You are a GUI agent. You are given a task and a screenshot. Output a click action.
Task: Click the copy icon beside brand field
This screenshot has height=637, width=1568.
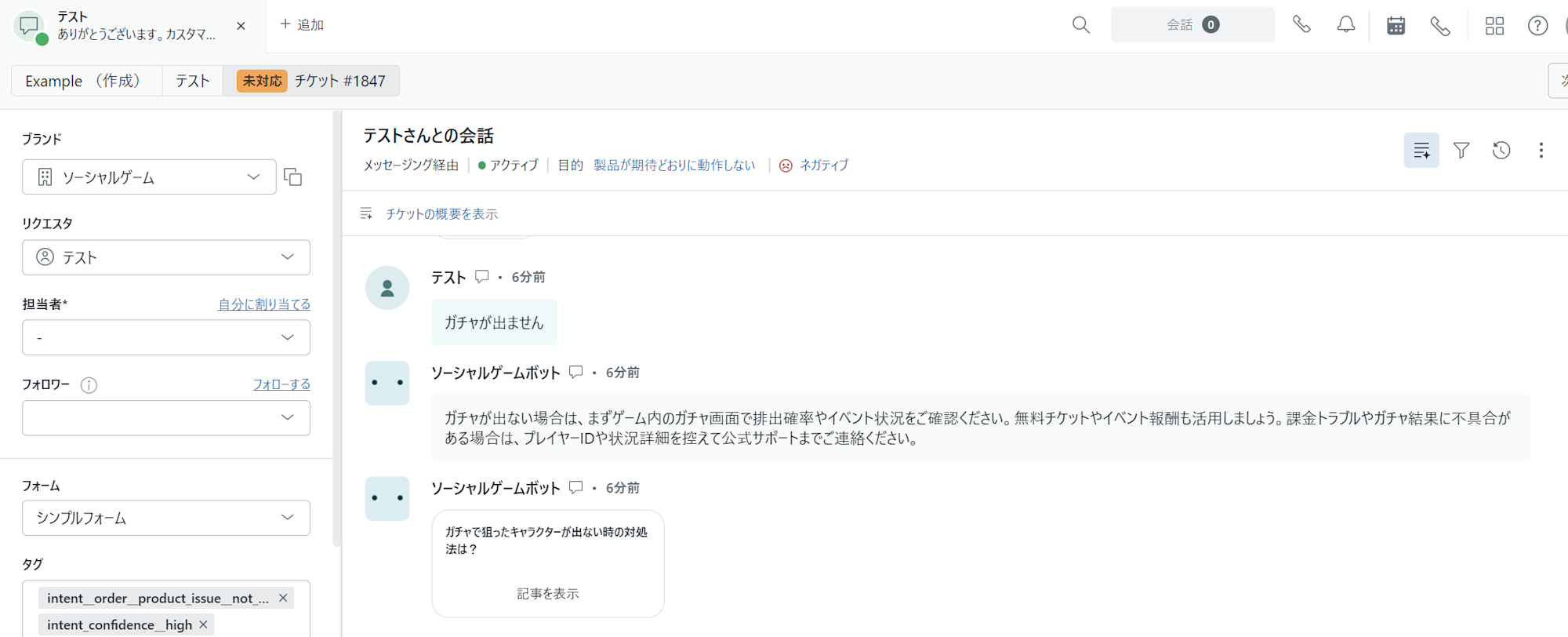(292, 177)
